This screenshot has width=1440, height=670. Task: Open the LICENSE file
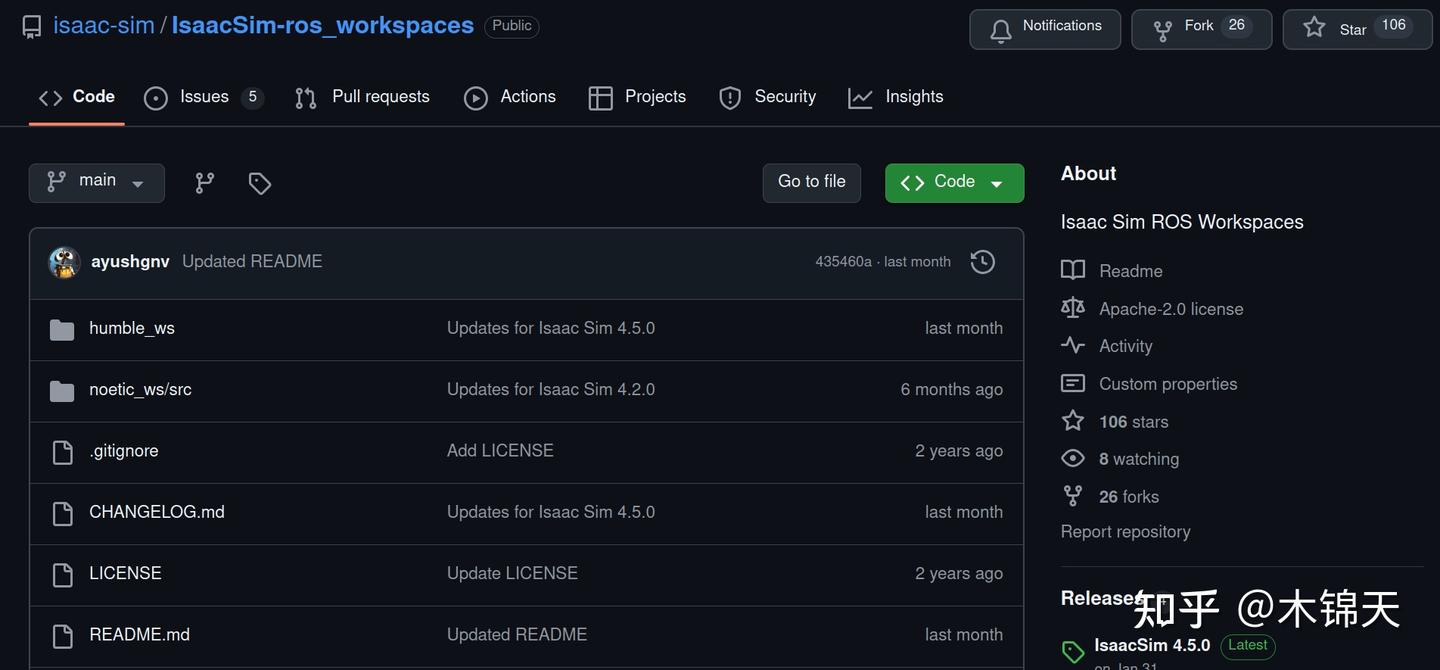pyautogui.click(x=125, y=573)
